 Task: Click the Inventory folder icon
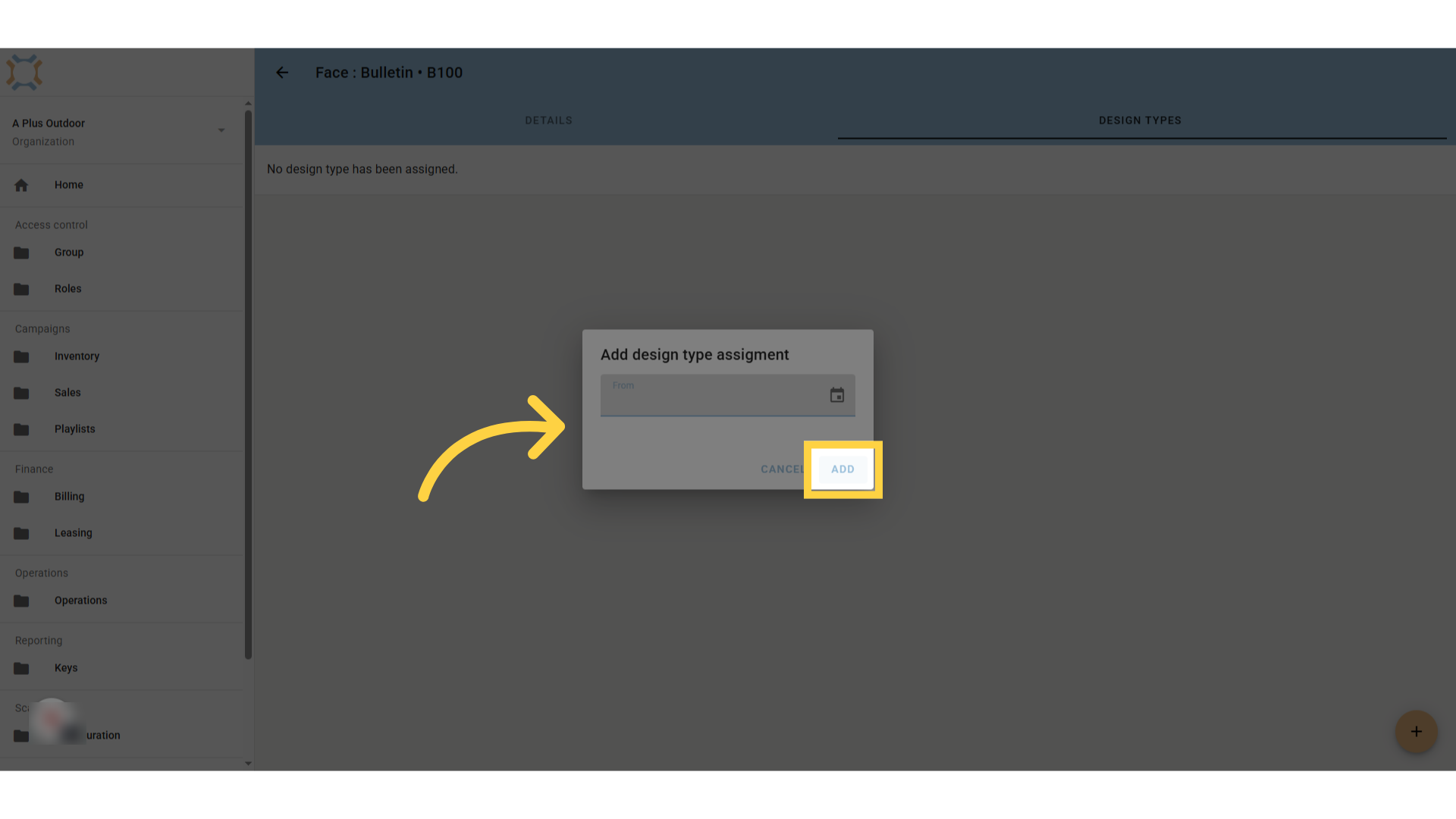coord(21,356)
